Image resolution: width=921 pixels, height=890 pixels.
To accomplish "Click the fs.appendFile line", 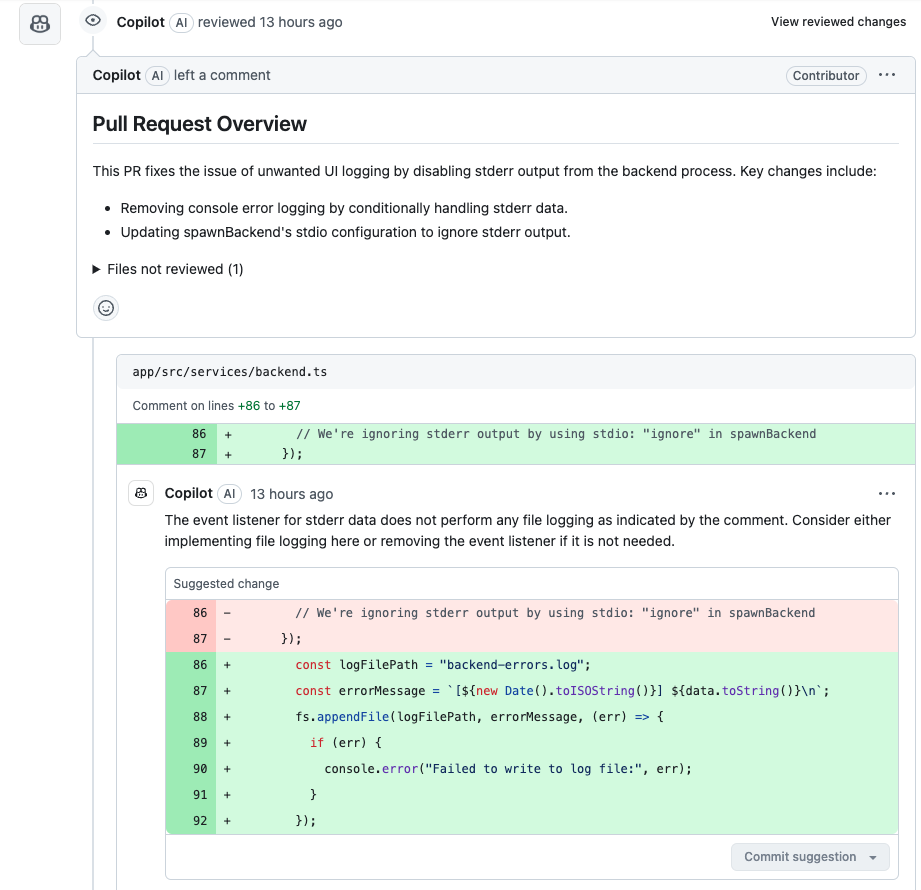I will click(532, 717).
